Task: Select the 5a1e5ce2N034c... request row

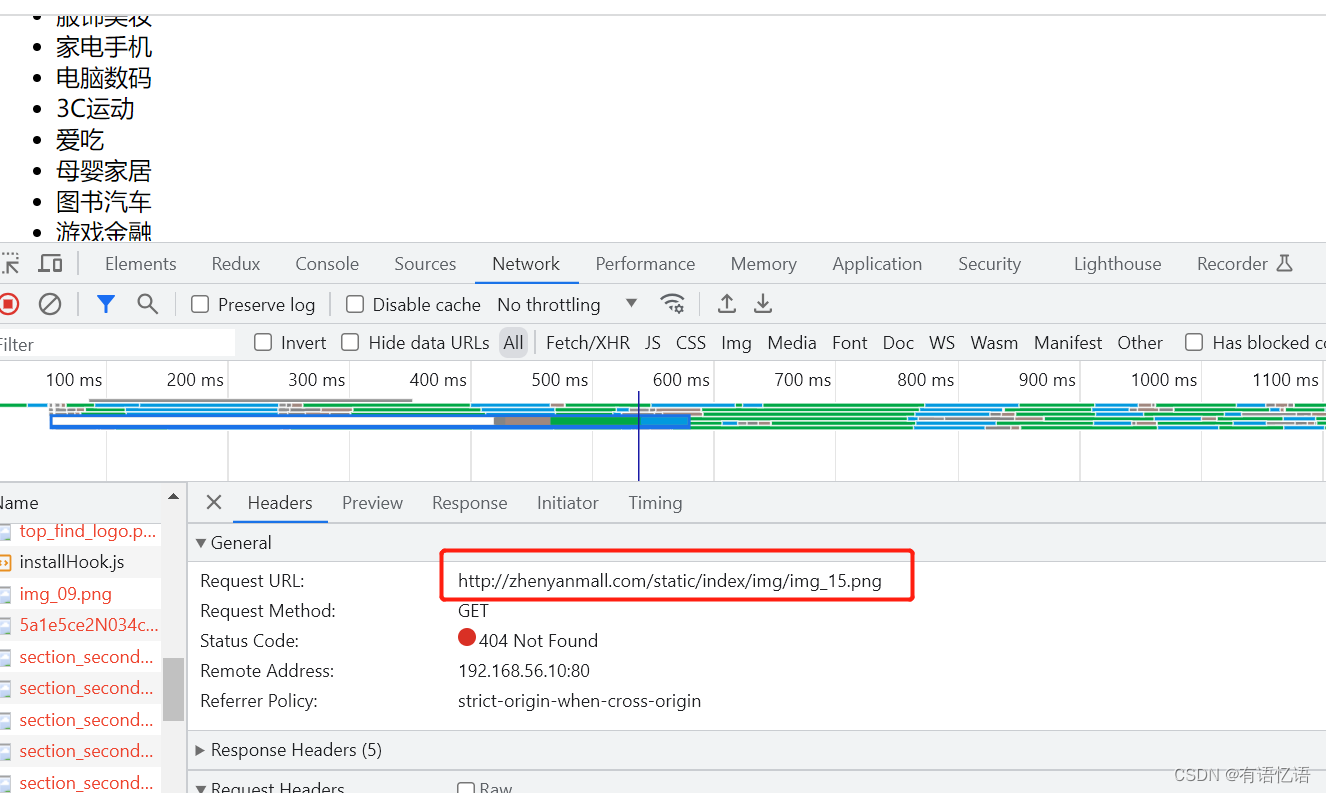Action: [x=80, y=625]
